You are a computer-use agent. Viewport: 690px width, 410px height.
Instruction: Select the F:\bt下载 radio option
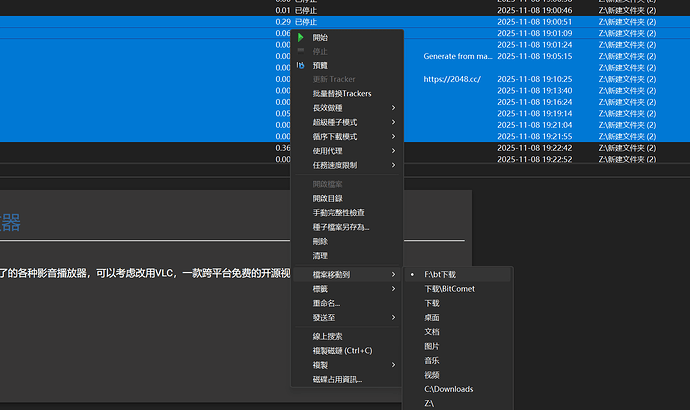click(413, 274)
